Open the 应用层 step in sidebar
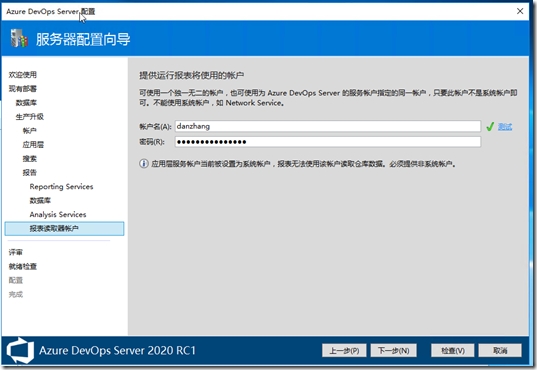The width and height of the screenshot is (537, 370). [33, 145]
